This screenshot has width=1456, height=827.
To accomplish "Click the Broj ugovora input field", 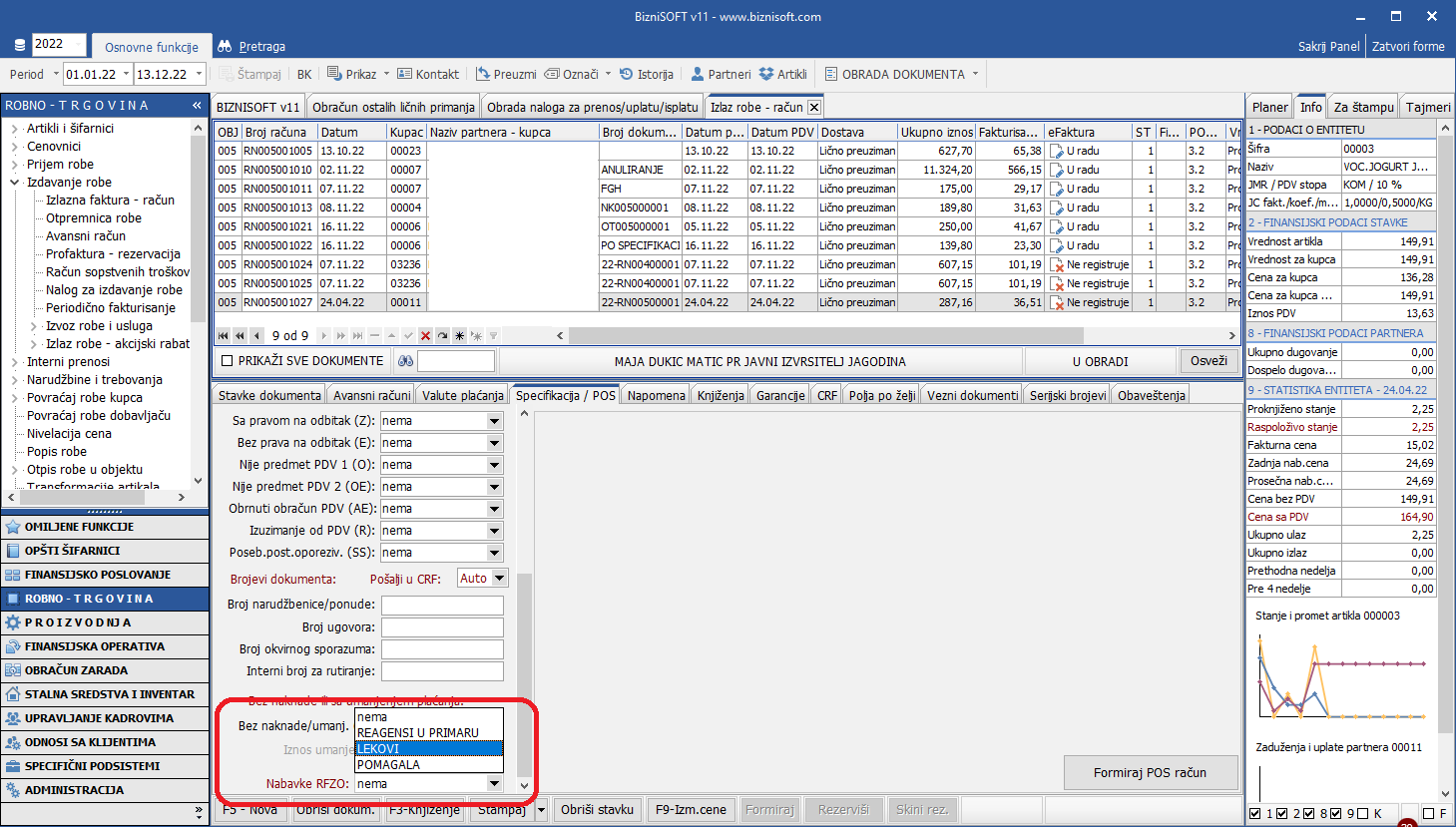I will click(442, 627).
